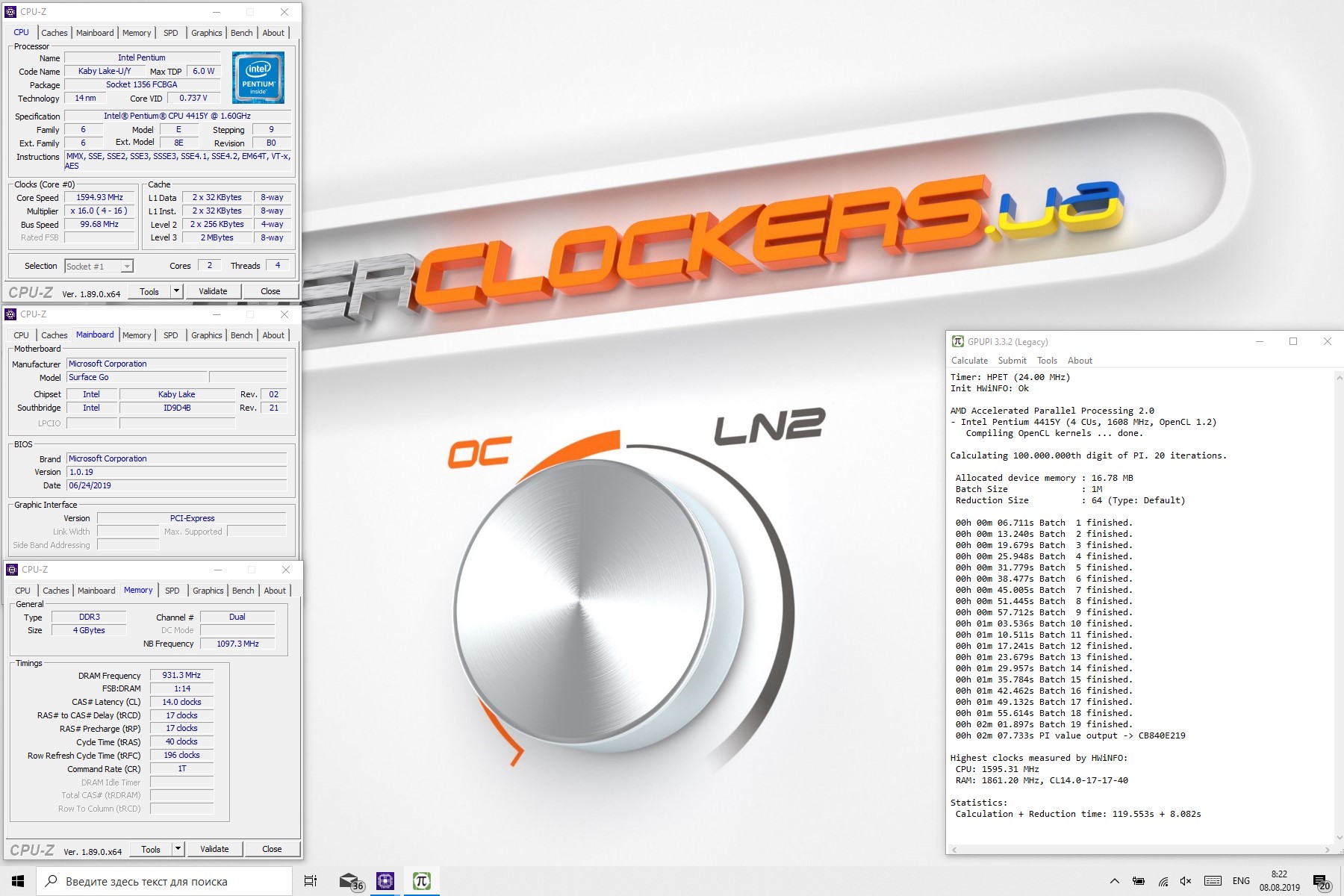Click Specification Intel Pentium CPU 4415Y field
The width and height of the screenshot is (1344, 896).
pyautogui.click(x=177, y=116)
